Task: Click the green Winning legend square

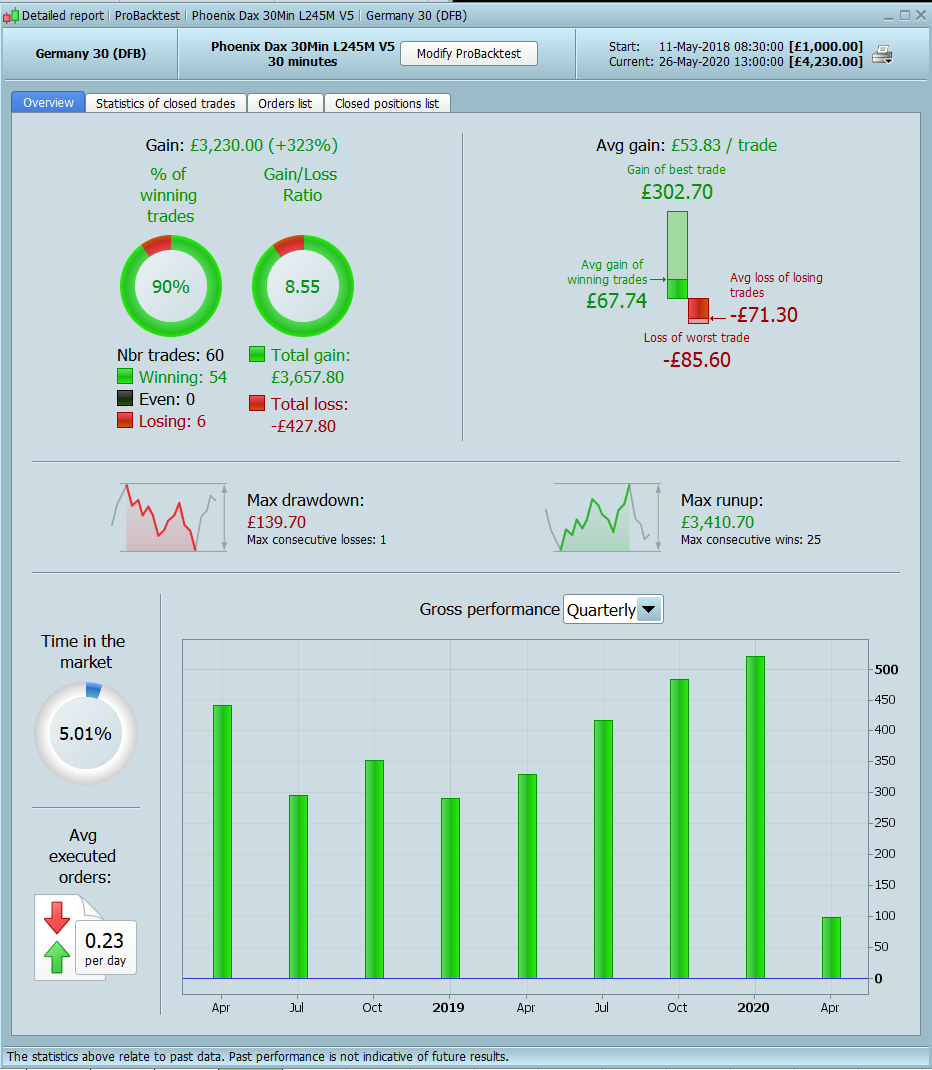Action: click(x=125, y=377)
